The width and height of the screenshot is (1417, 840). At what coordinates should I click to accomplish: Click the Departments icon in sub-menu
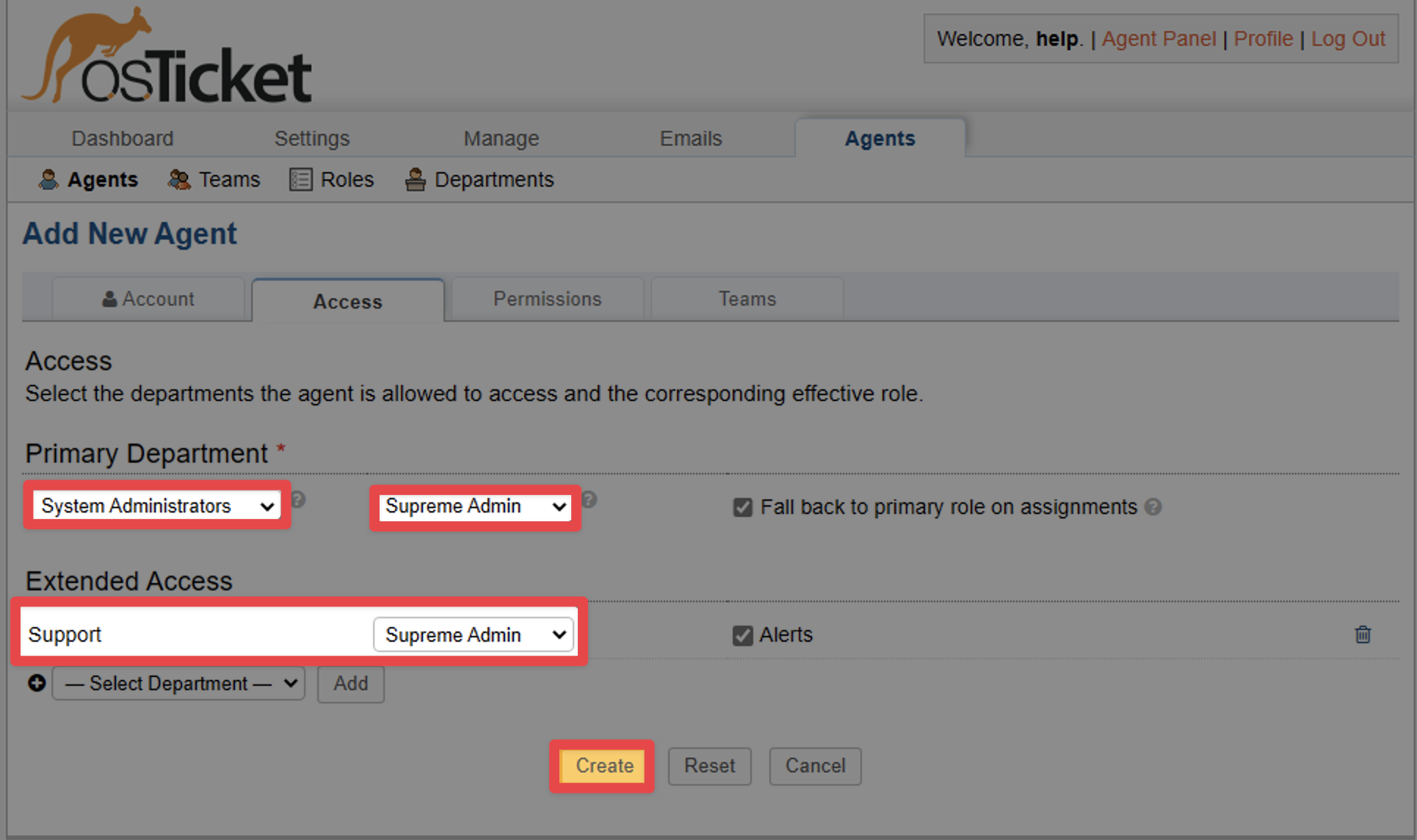coord(416,180)
